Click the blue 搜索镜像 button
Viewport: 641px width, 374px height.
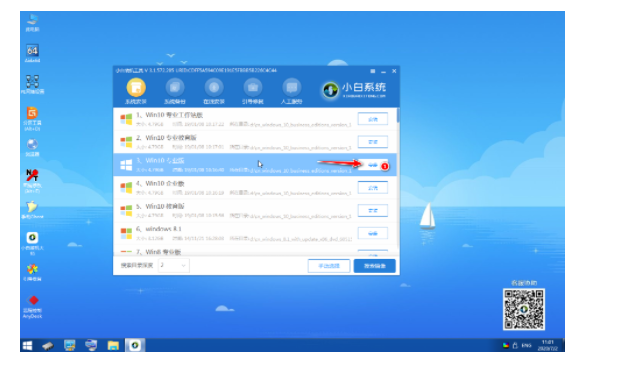click(374, 266)
